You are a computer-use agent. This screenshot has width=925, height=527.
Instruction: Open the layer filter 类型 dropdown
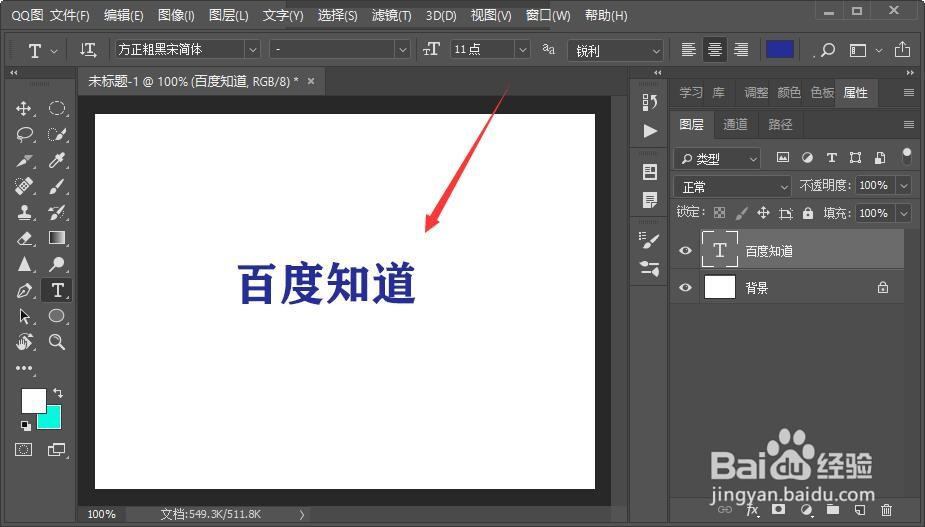click(x=717, y=159)
